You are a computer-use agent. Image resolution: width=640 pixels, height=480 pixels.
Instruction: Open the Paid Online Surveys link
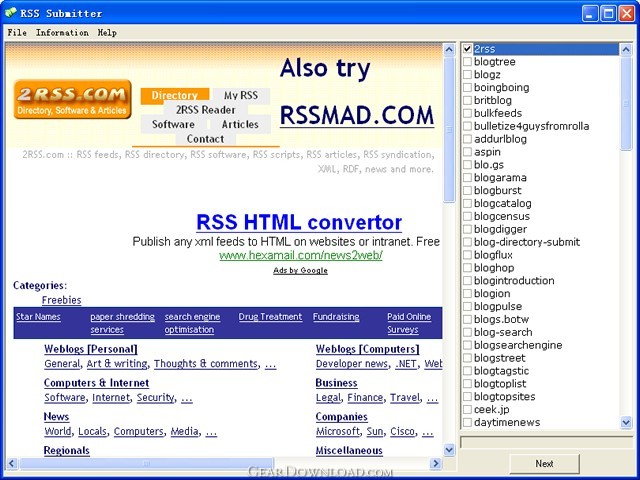pyautogui.click(x=409, y=323)
